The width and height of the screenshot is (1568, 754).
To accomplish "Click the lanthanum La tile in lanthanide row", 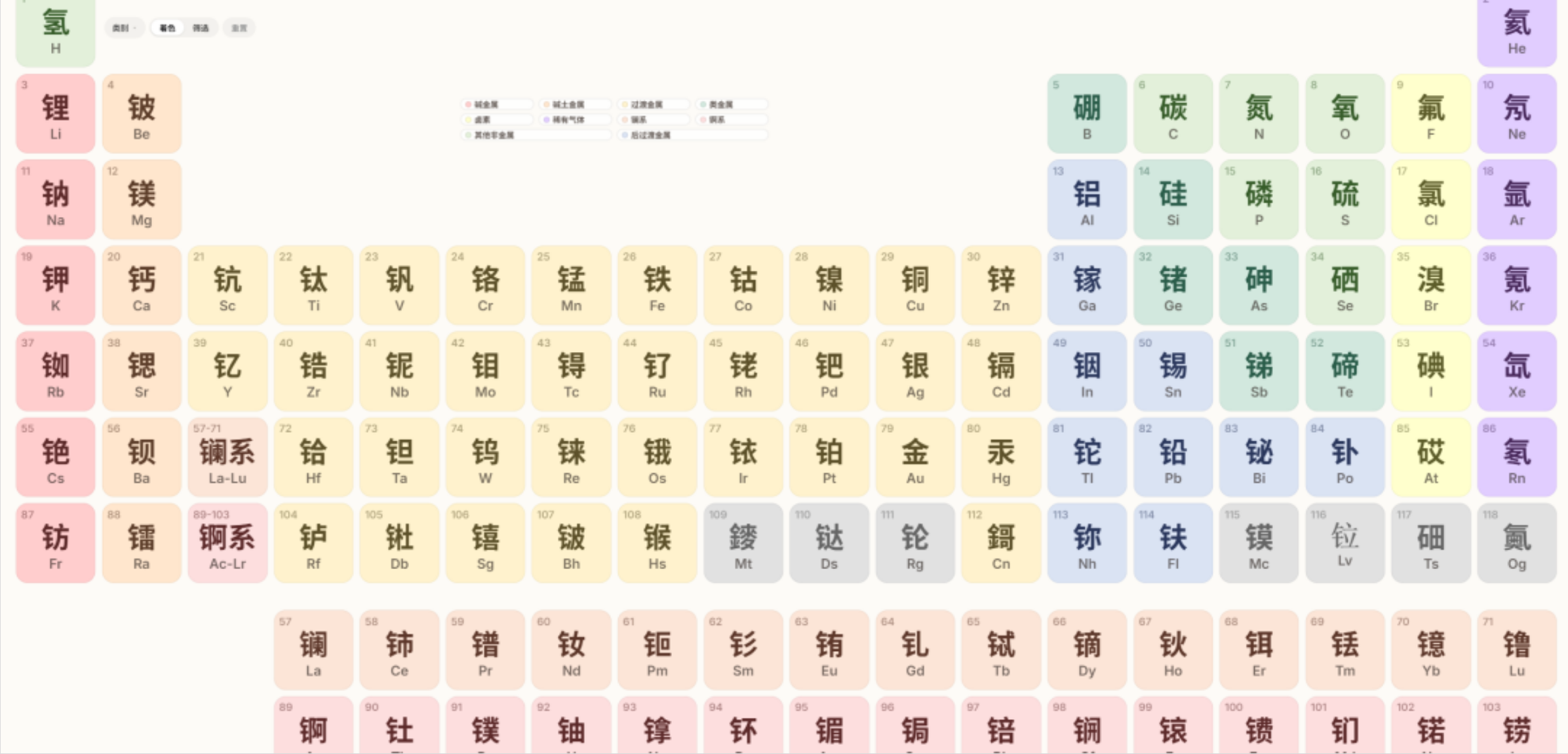I will pos(313,650).
